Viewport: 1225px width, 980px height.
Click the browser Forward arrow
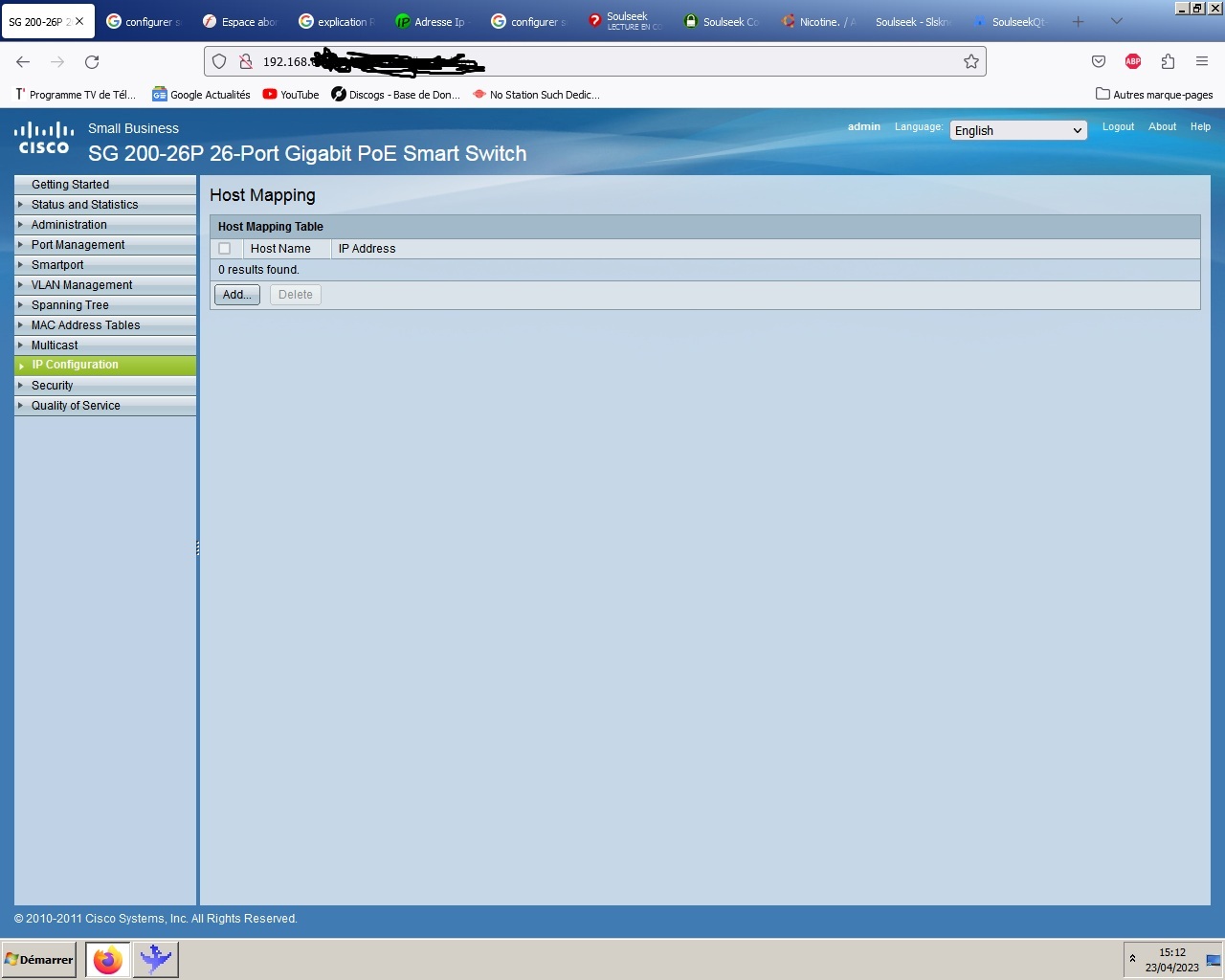coord(57,61)
